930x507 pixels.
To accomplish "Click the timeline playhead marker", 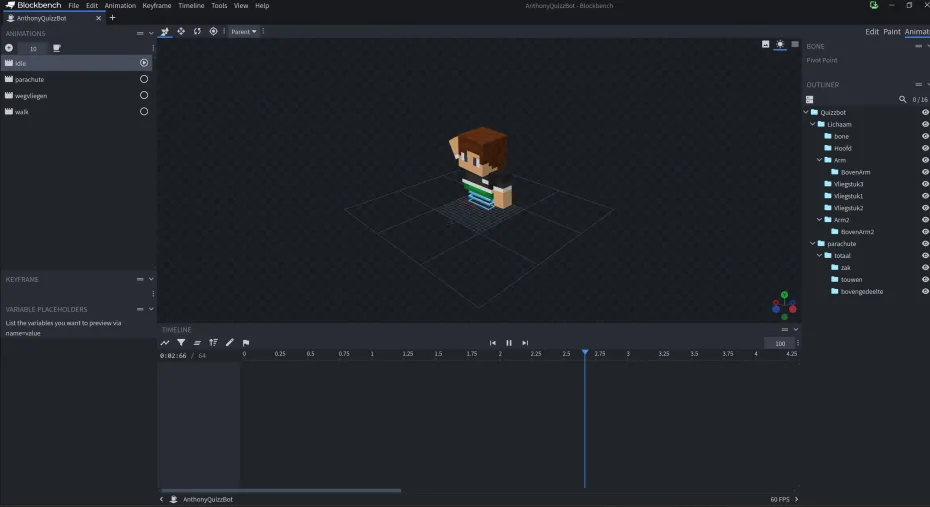I will (x=585, y=352).
